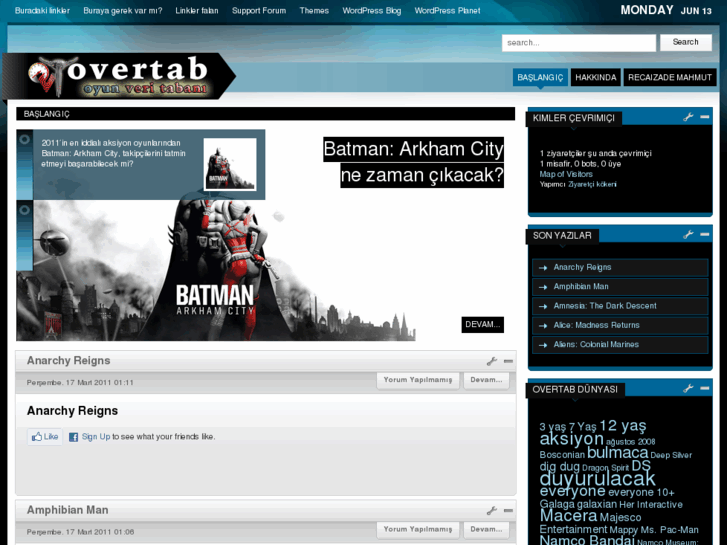Click wrench icon in Kimler Çevrimiçi widget
The image size is (727, 545).
(x=688, y=117)
